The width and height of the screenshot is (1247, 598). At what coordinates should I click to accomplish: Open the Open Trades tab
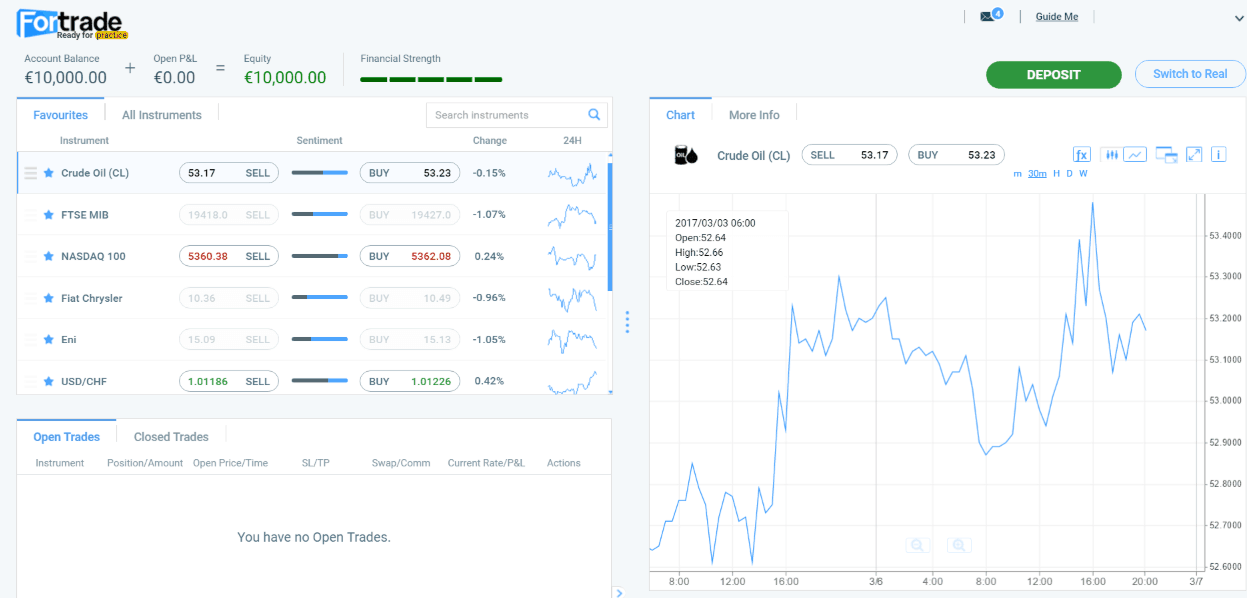coord(67,437)
